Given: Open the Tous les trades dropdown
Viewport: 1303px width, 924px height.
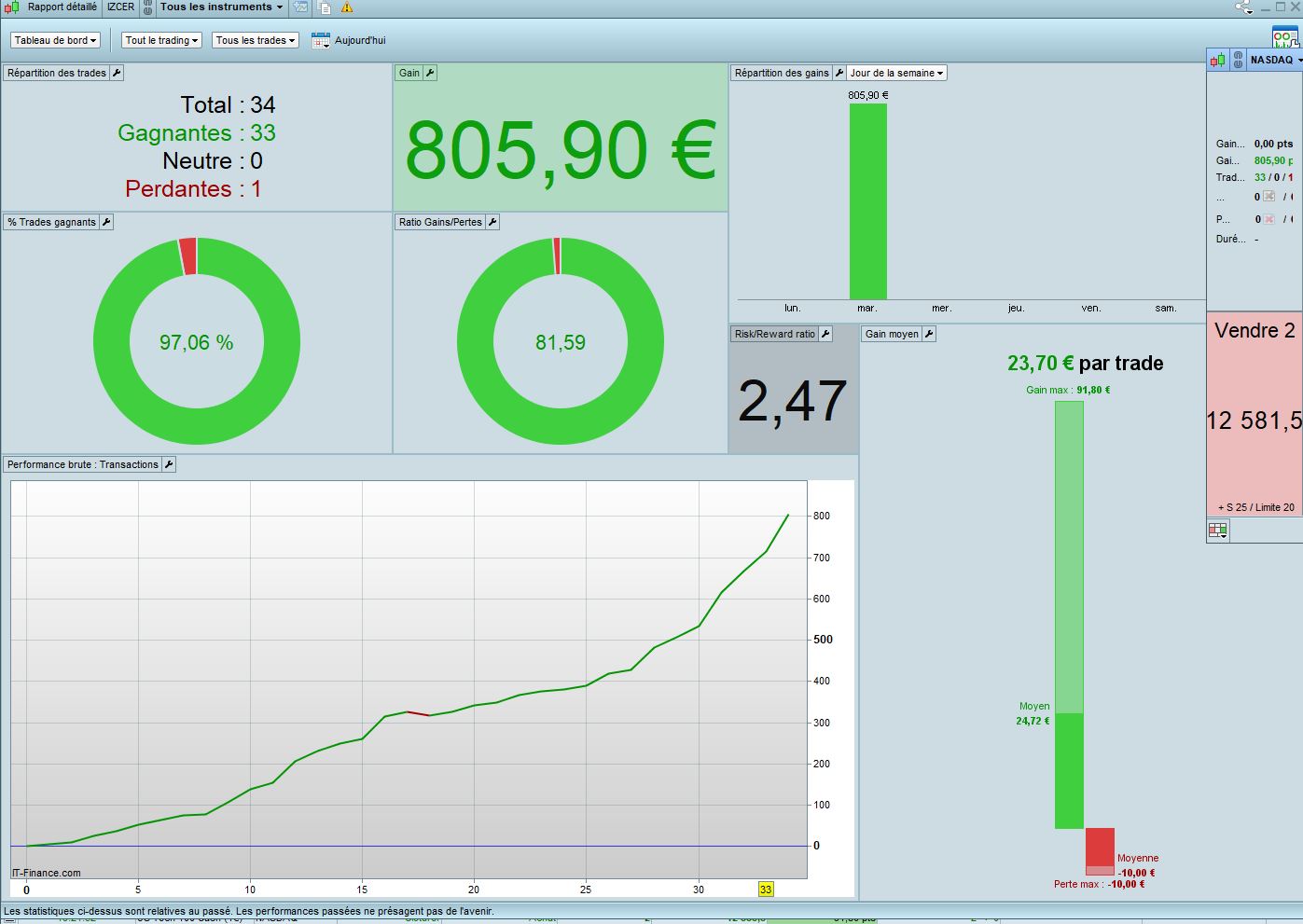Looking at the screenshot, I should (256, 40).
